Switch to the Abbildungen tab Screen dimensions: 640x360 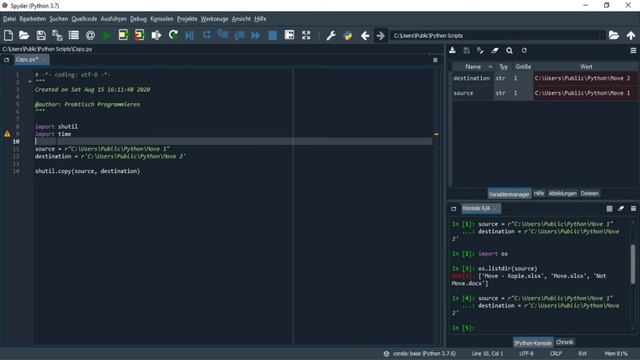(562, 193)
